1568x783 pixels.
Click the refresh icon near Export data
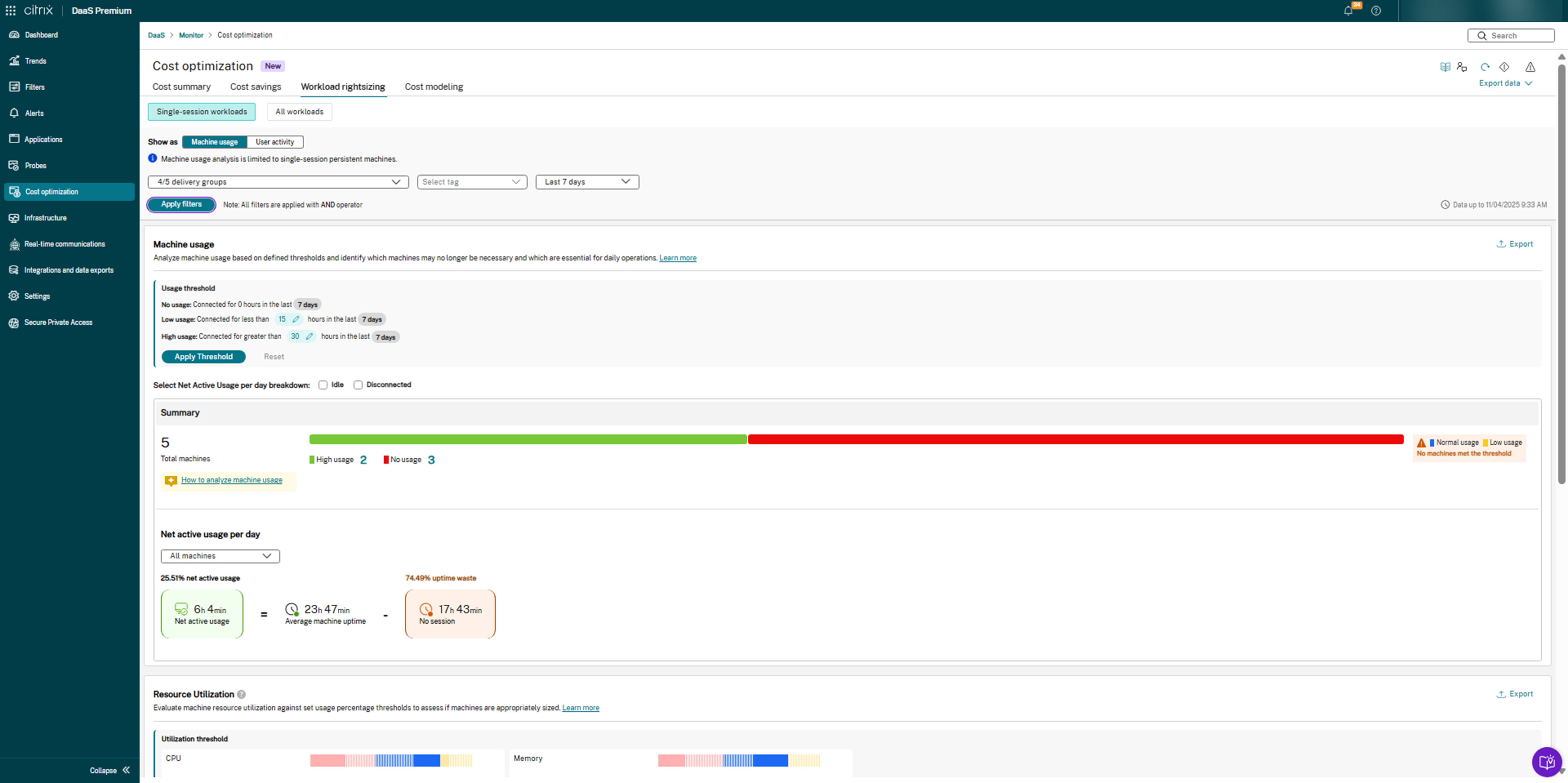1485,67
